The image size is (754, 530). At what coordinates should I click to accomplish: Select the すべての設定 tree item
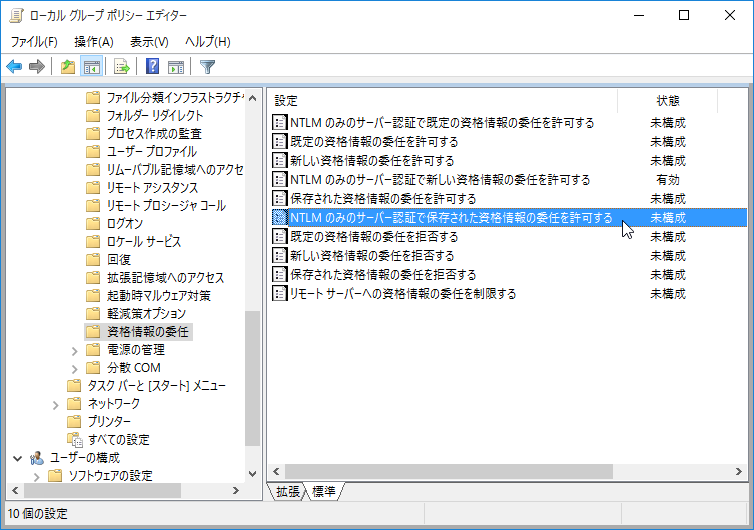[x=108, y=440]
